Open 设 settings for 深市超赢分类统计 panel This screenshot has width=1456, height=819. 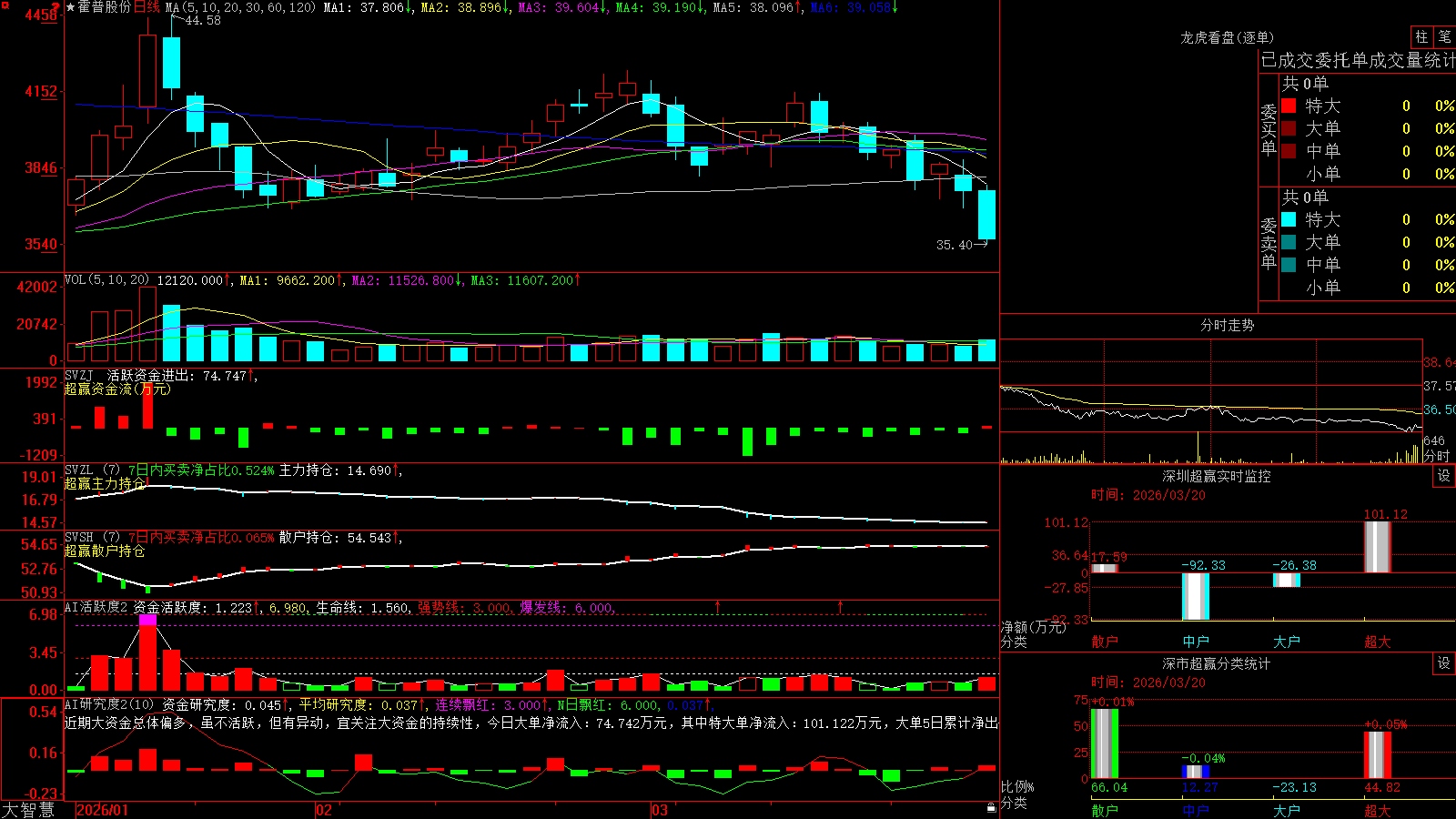tap(1444, 663)
